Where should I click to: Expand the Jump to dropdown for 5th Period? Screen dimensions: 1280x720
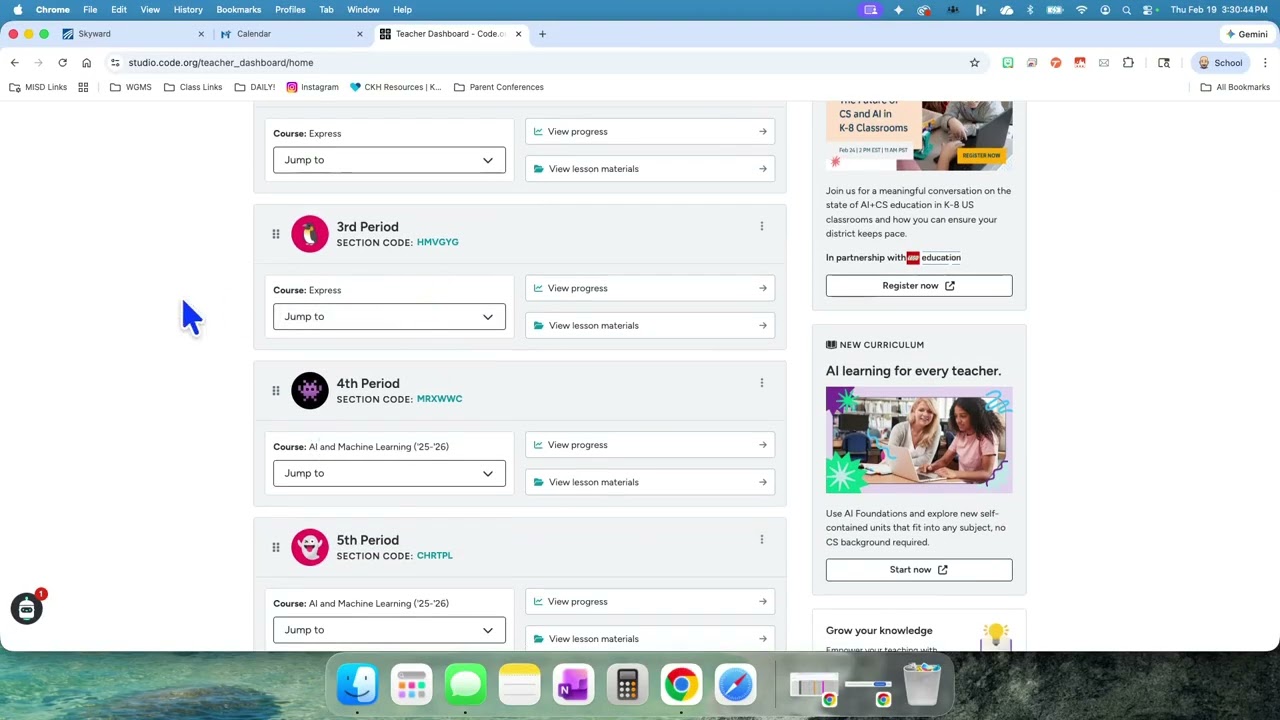389,630
